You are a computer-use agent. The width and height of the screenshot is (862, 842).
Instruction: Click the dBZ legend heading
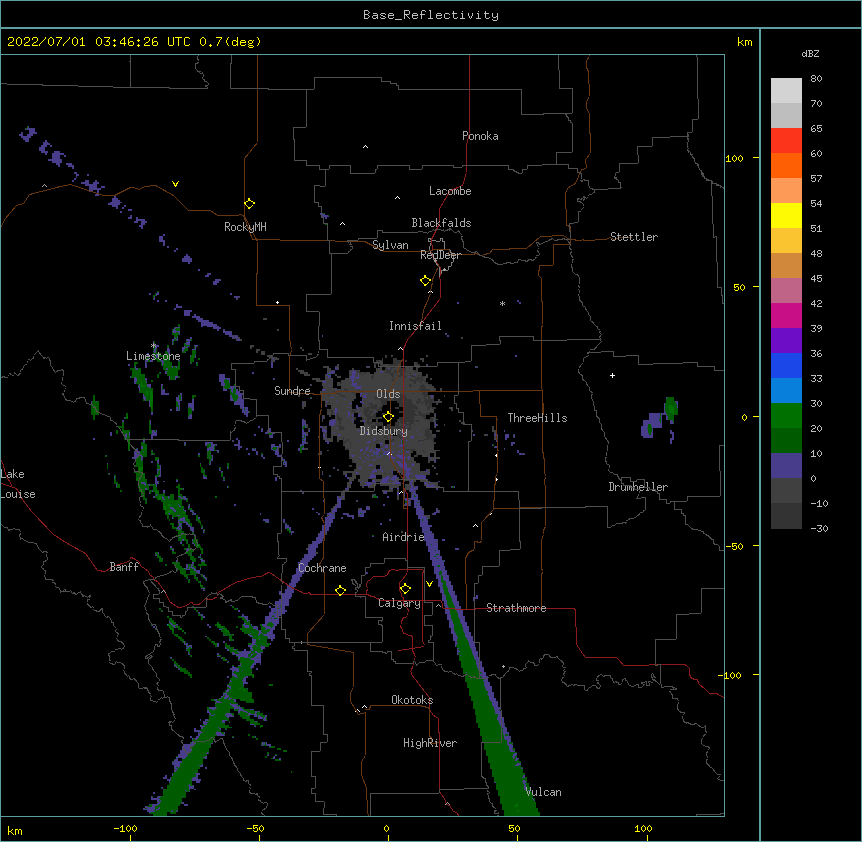(810, 53)
